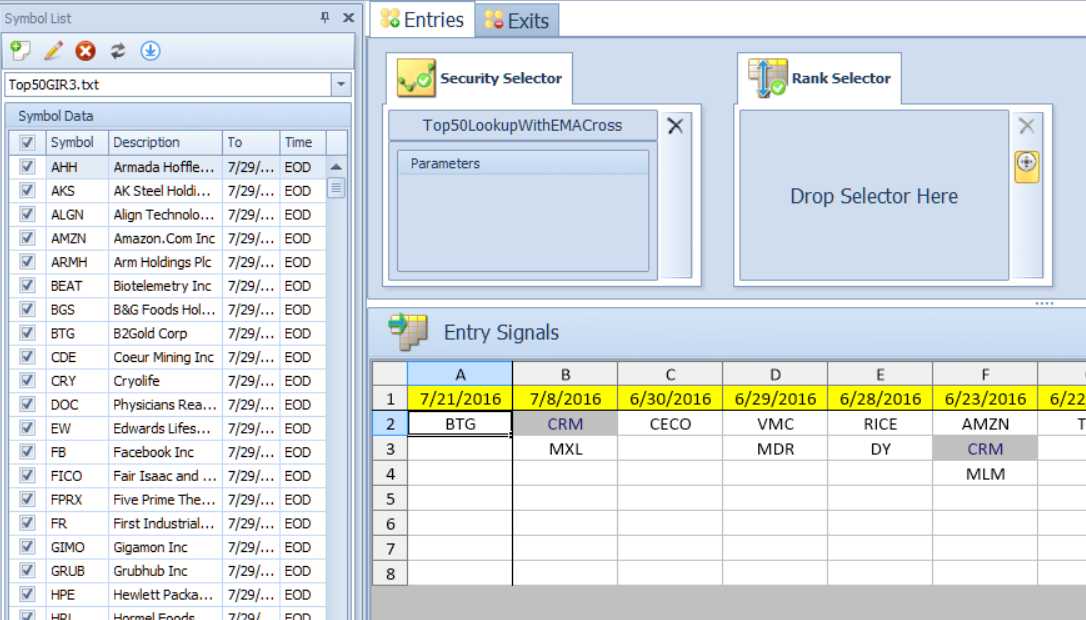Screen dimensions: 1086x620
Task: Click the RICE signal cell
Action: coord(880,424)
